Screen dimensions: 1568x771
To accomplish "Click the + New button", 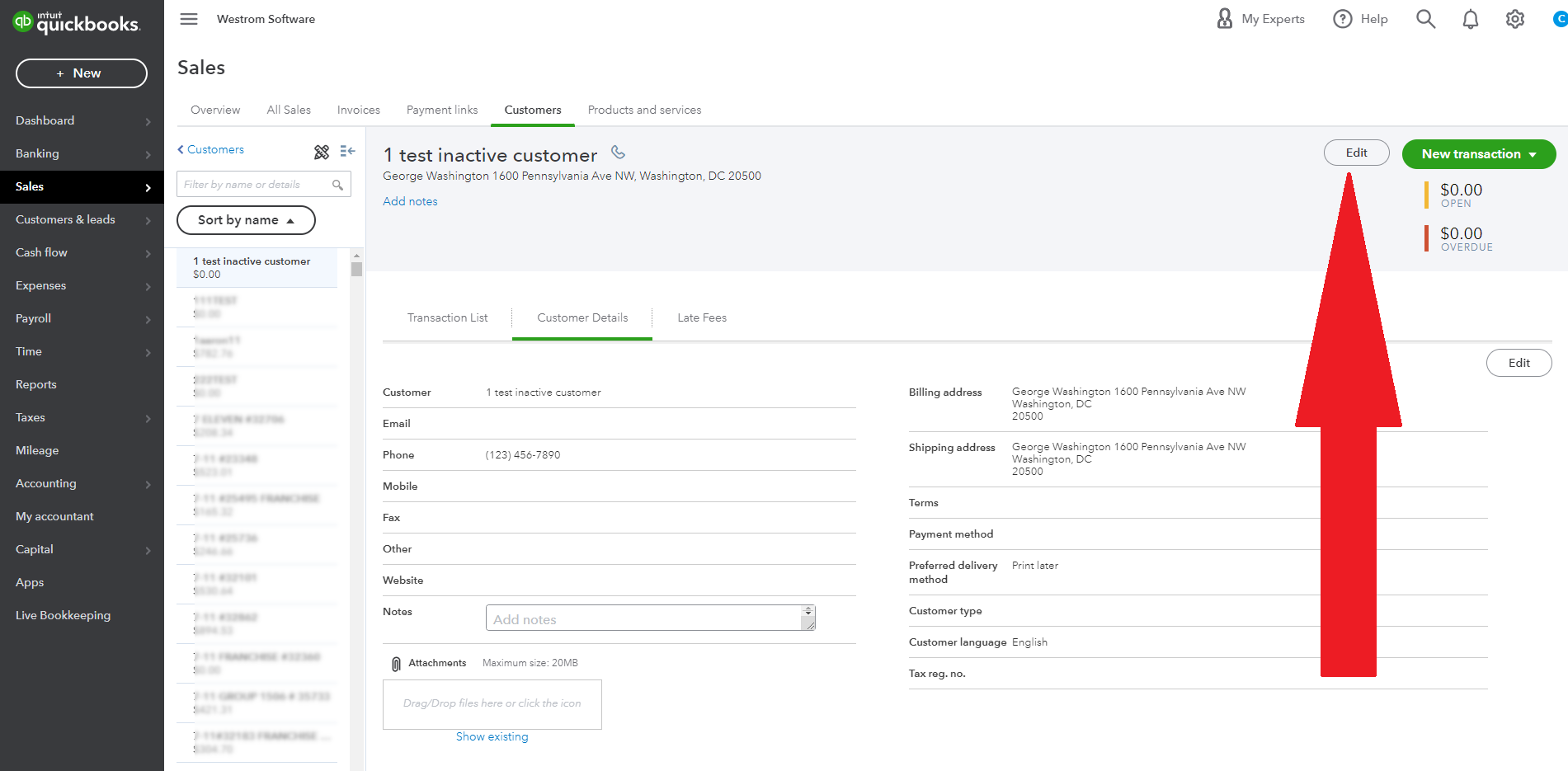I will [82, 73].
